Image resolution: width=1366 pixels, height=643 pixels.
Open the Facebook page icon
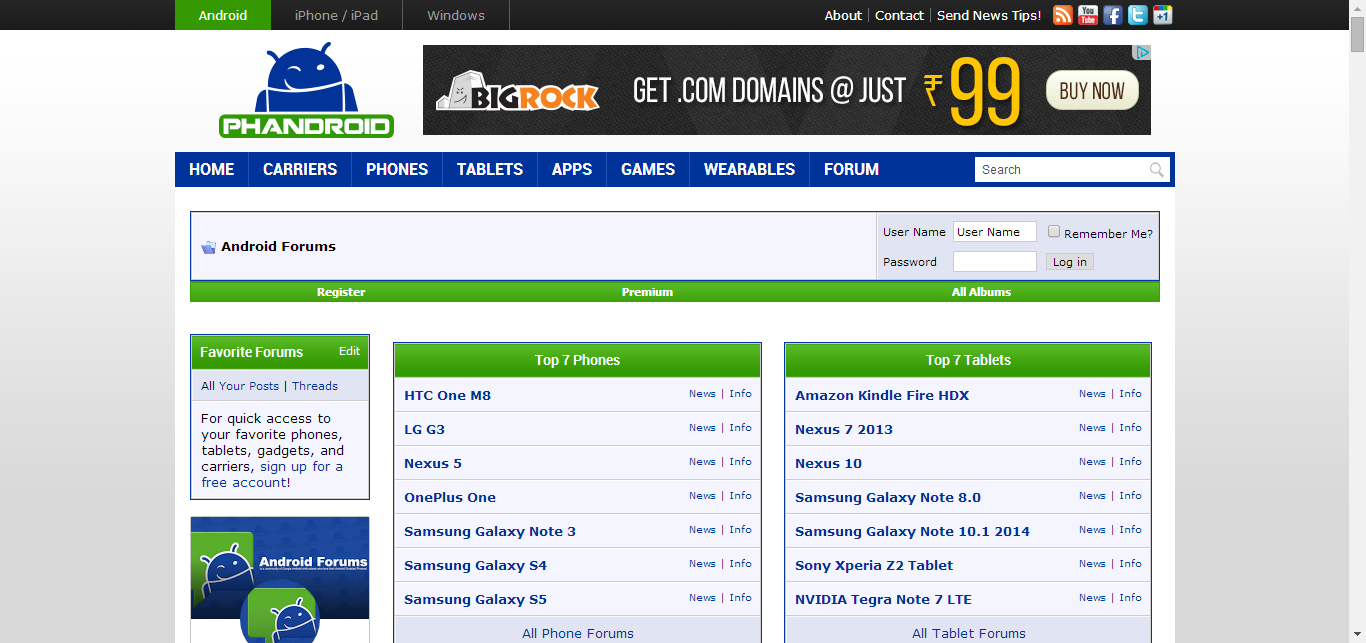tap(1113, 15)
